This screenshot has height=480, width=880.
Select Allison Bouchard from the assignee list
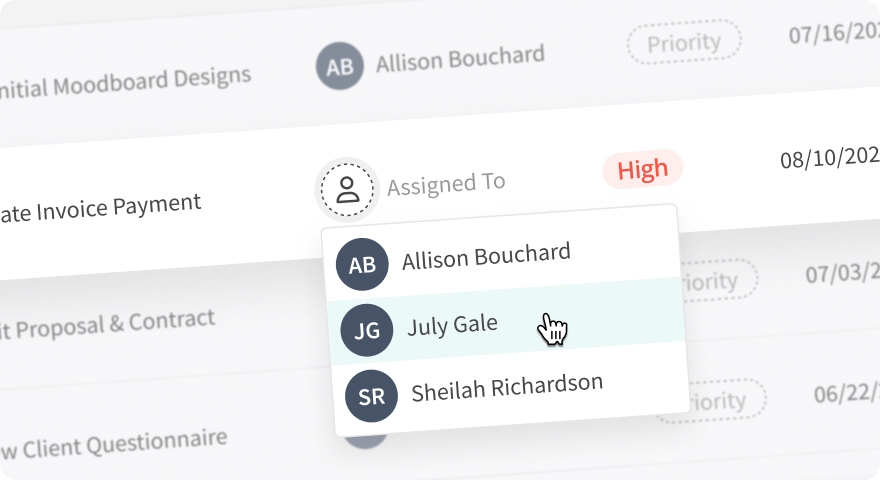tap(486, 257)
